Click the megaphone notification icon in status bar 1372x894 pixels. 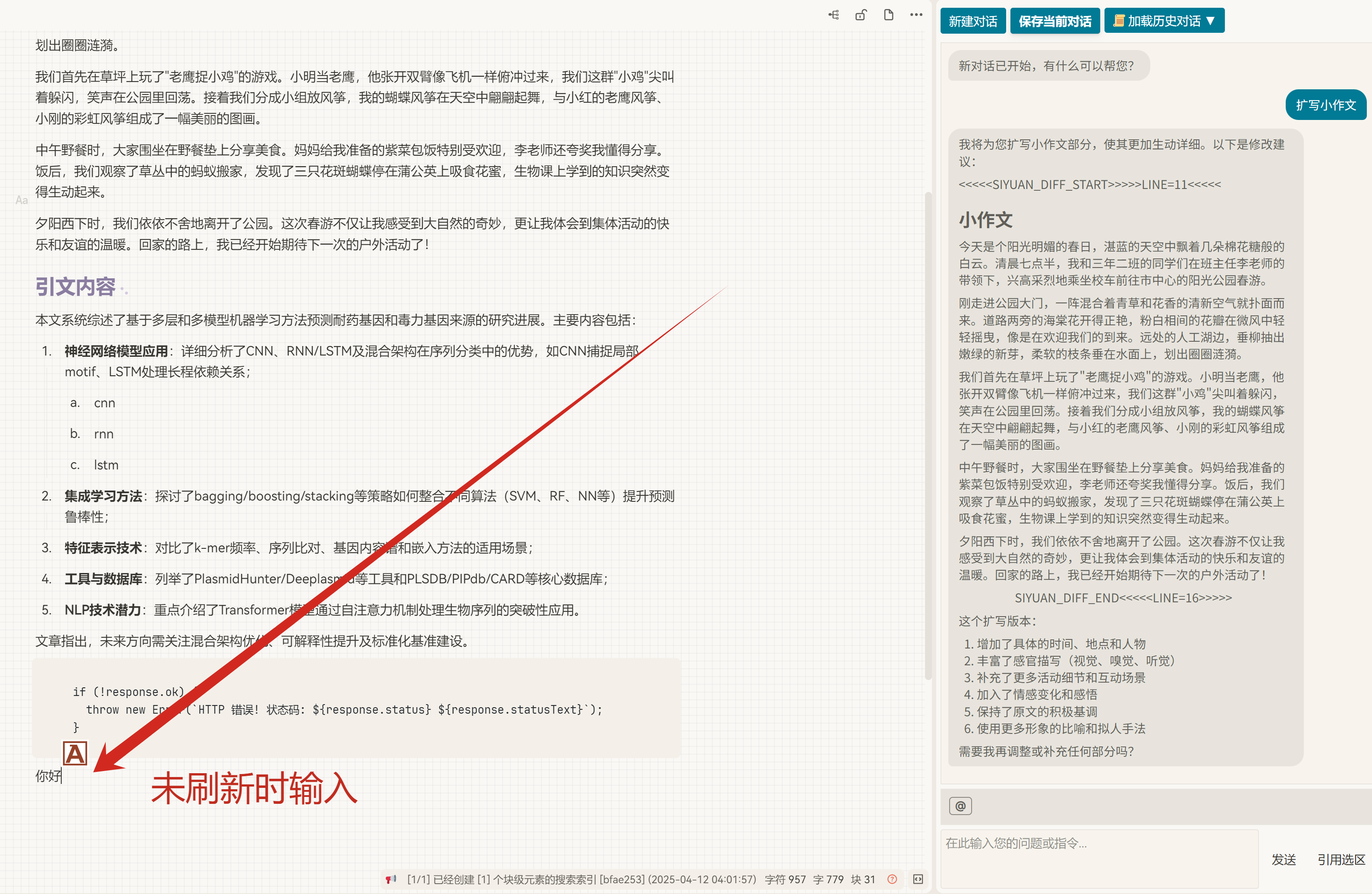click(x=391, y=879)
